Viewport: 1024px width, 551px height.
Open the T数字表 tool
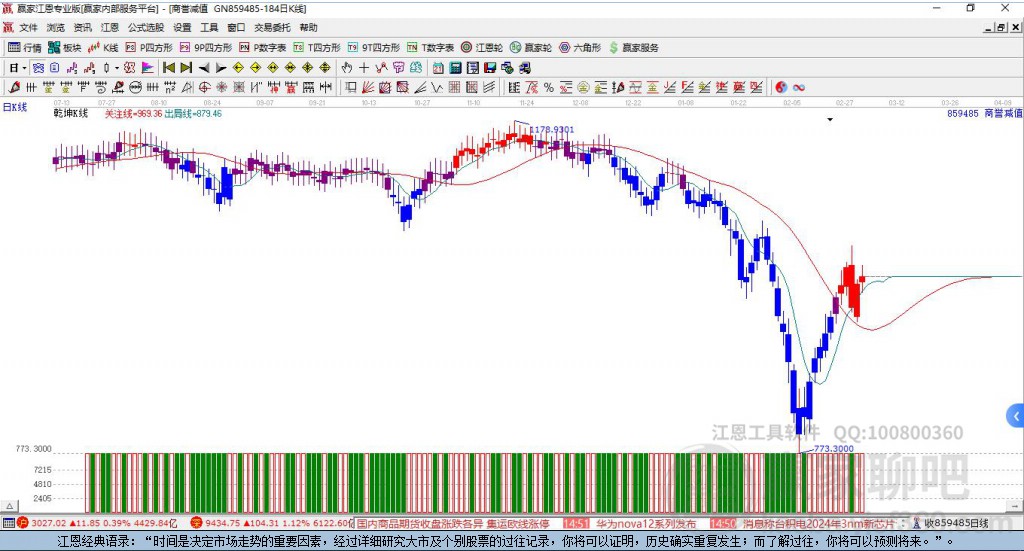coord(430,48)
